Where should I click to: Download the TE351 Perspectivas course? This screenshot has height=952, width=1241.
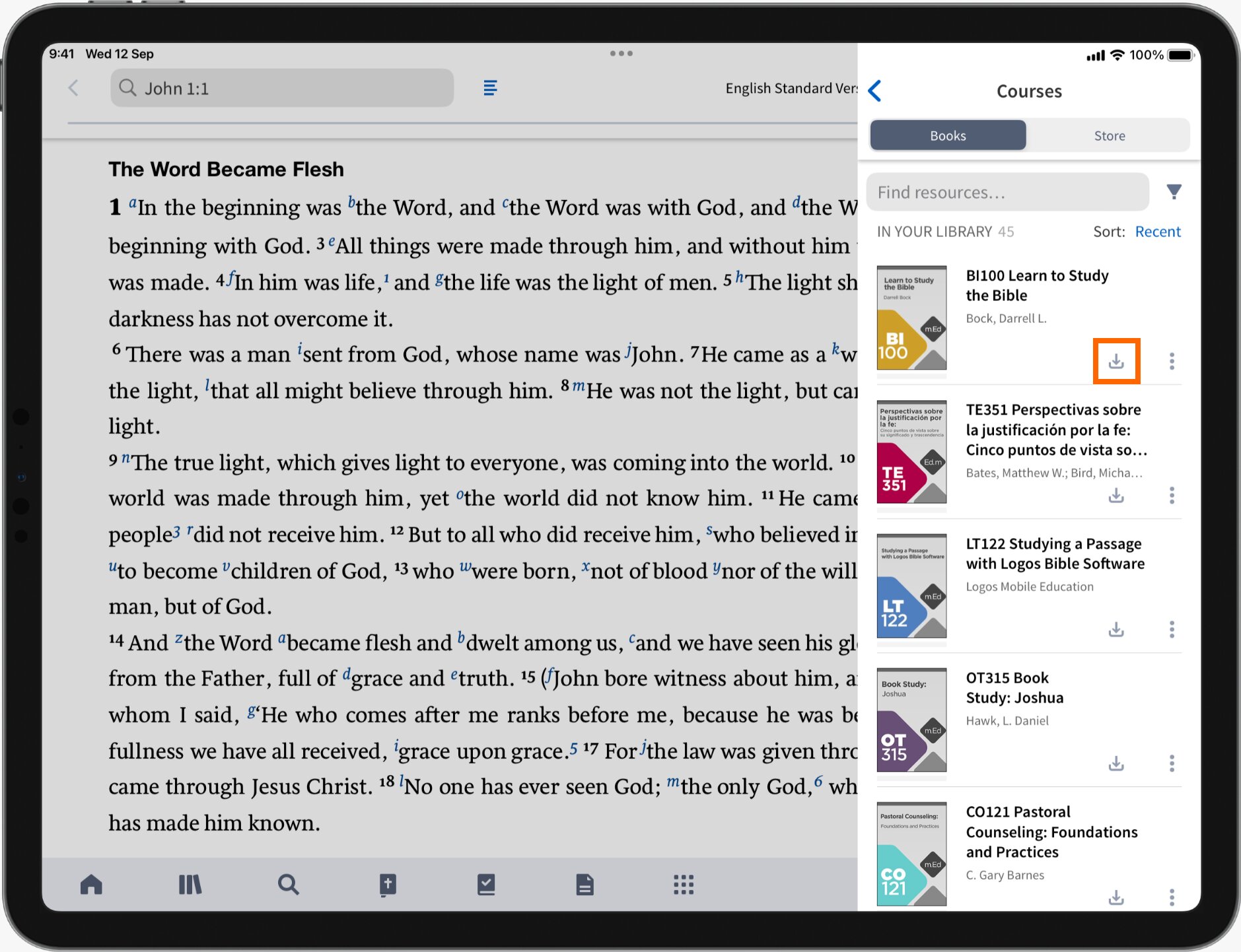point(1116,495)
